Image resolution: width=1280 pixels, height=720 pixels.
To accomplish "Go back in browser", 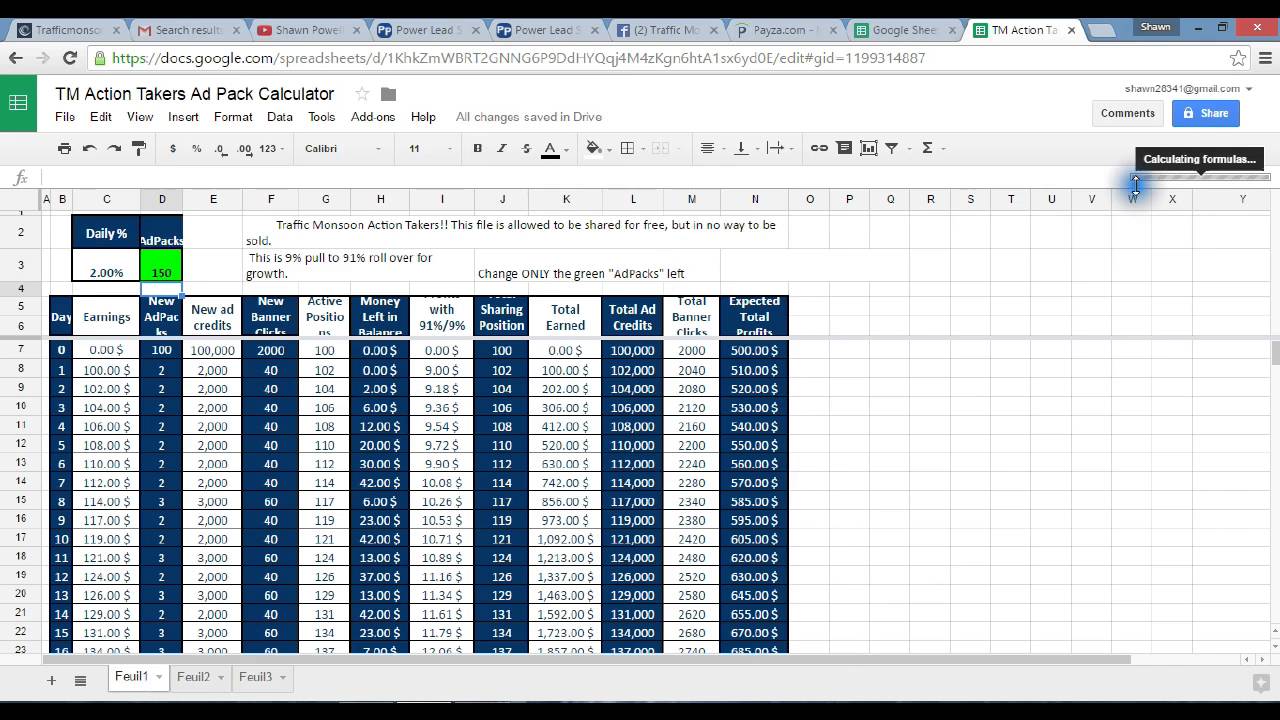I will tap(16, 58).
